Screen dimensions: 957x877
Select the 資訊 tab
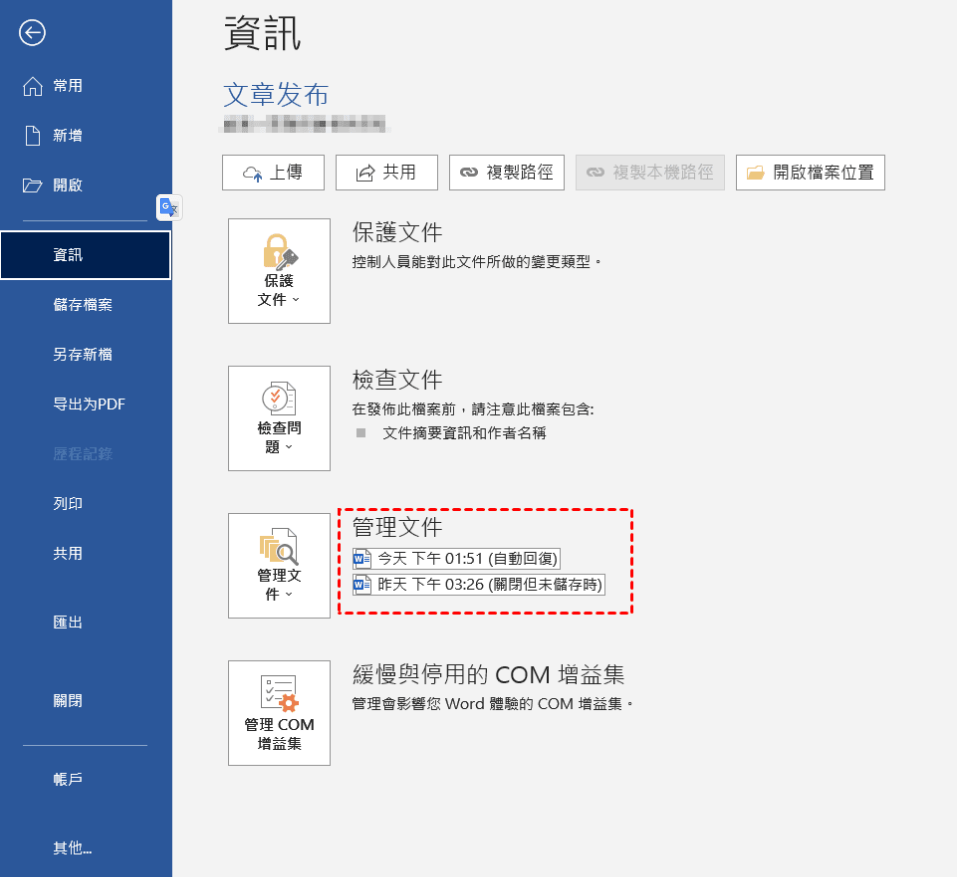tap(85, 254)
